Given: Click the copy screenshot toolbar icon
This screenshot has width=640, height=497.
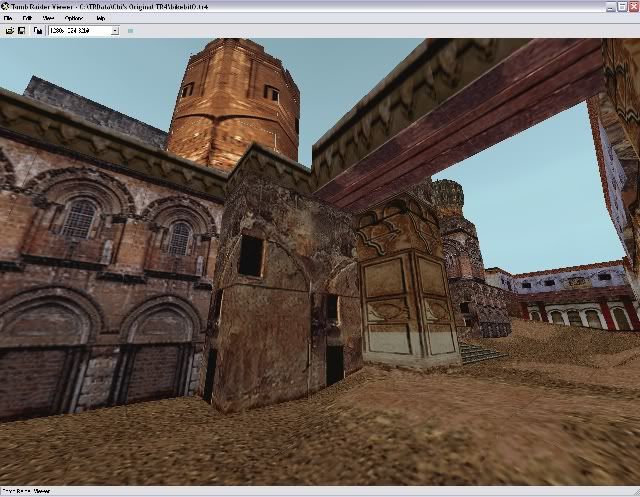Looking at the screenshot, I should [38, 31].
